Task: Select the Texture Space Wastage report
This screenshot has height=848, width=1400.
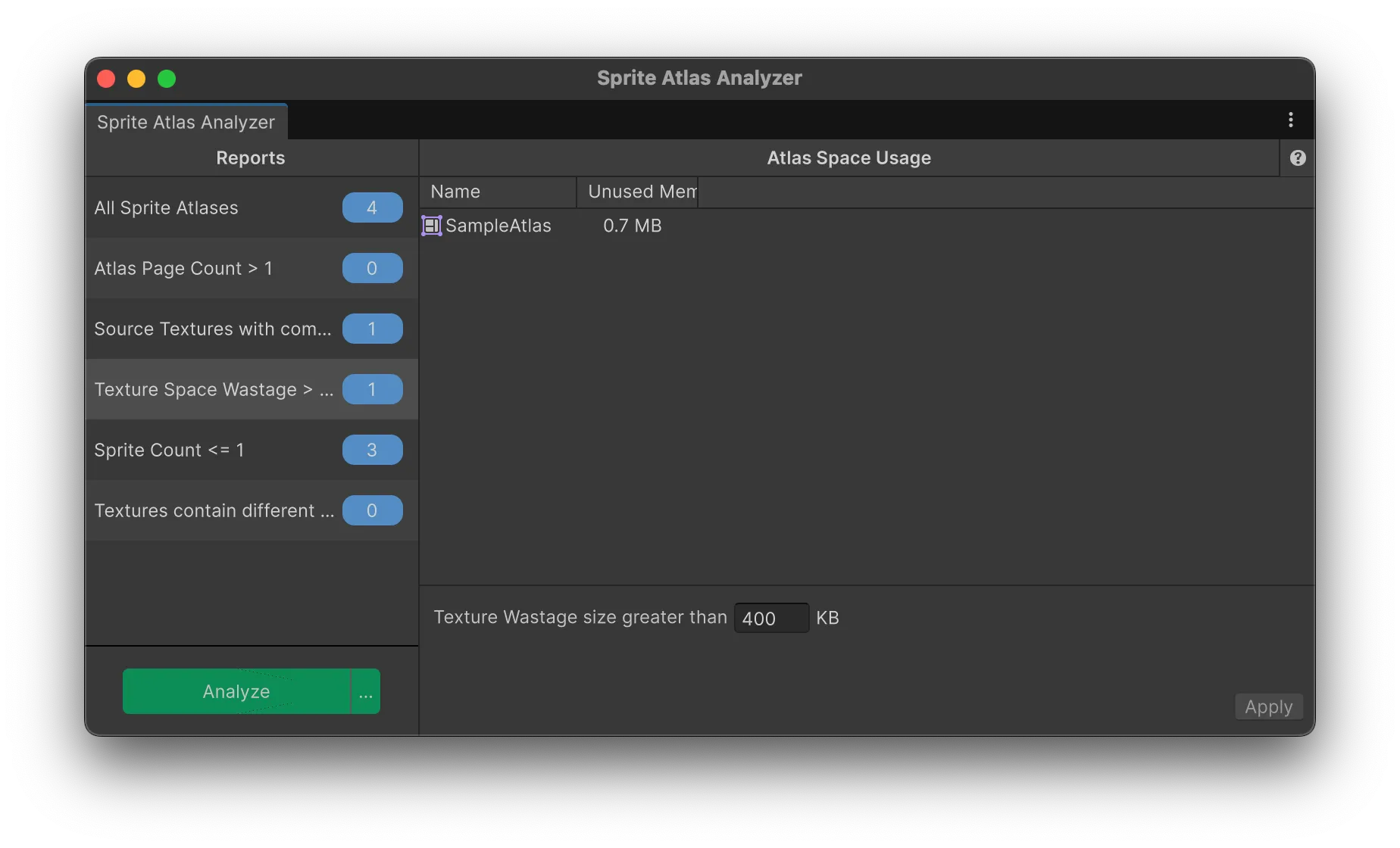Action: 214,389
